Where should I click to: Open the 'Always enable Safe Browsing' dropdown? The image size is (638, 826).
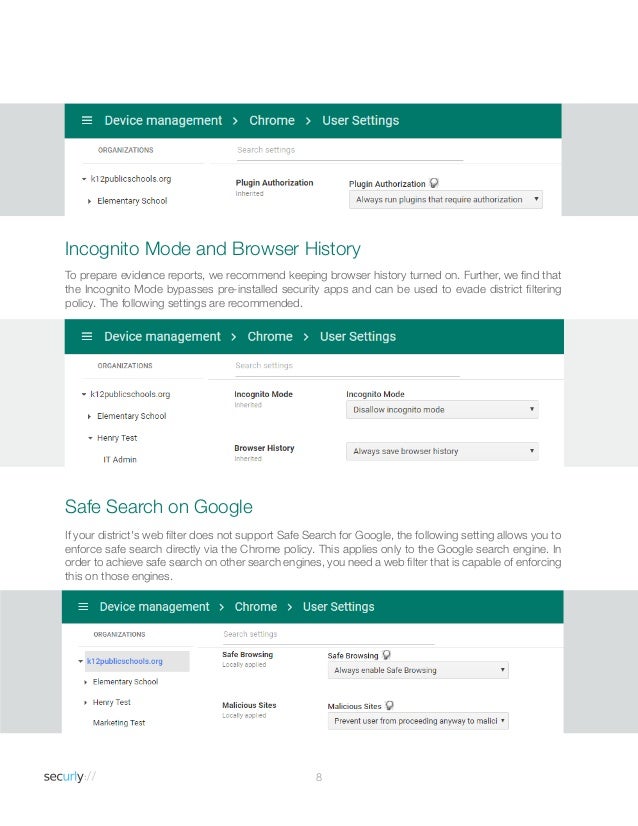coord(418,670)
